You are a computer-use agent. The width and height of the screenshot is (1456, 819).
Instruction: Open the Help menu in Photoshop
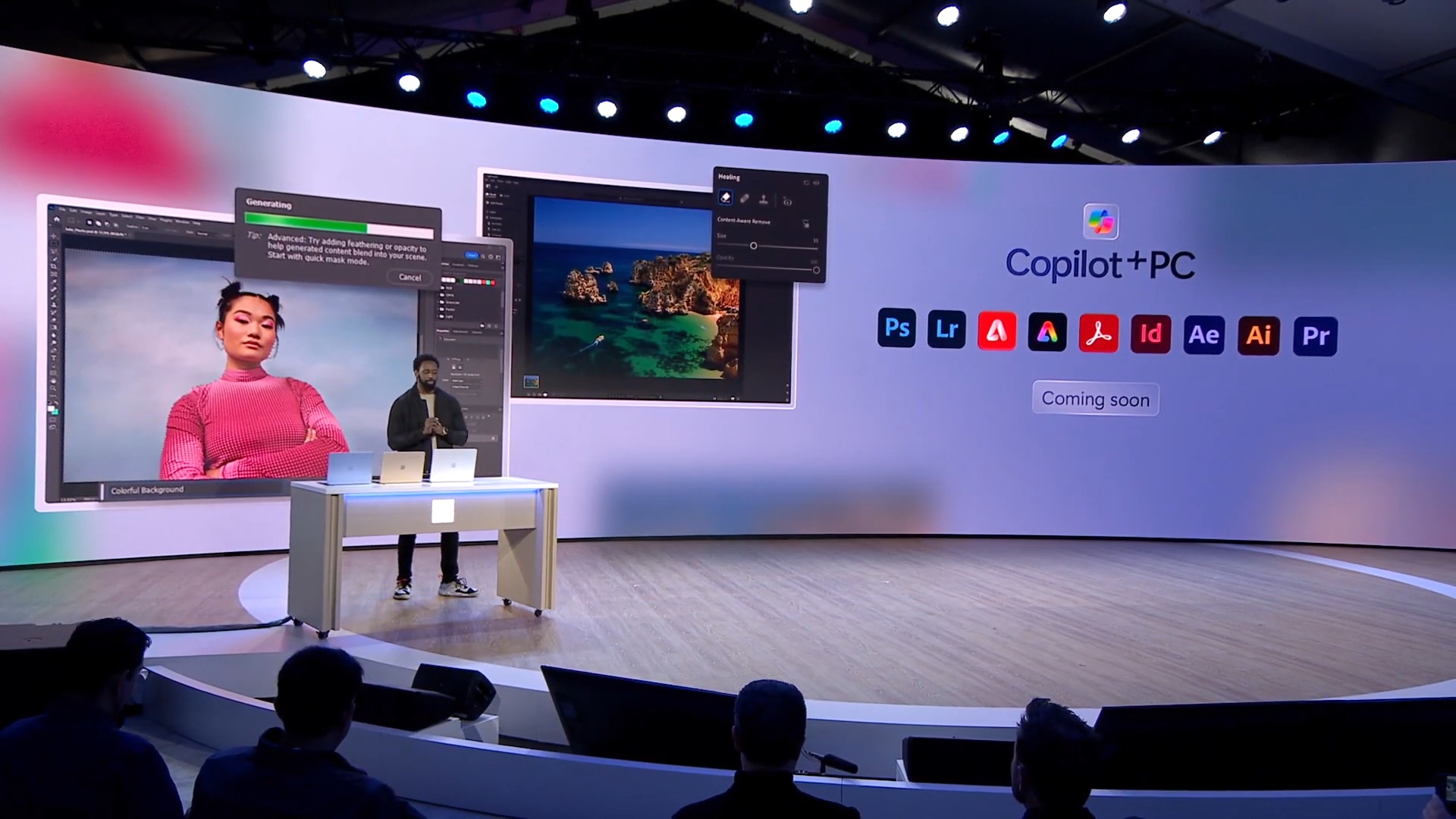(196, 224)
